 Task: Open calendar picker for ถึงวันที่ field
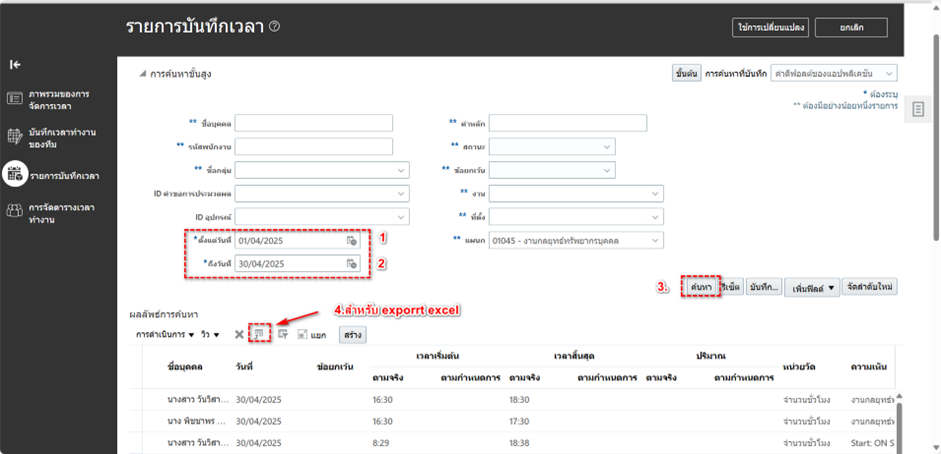point(351,264)
